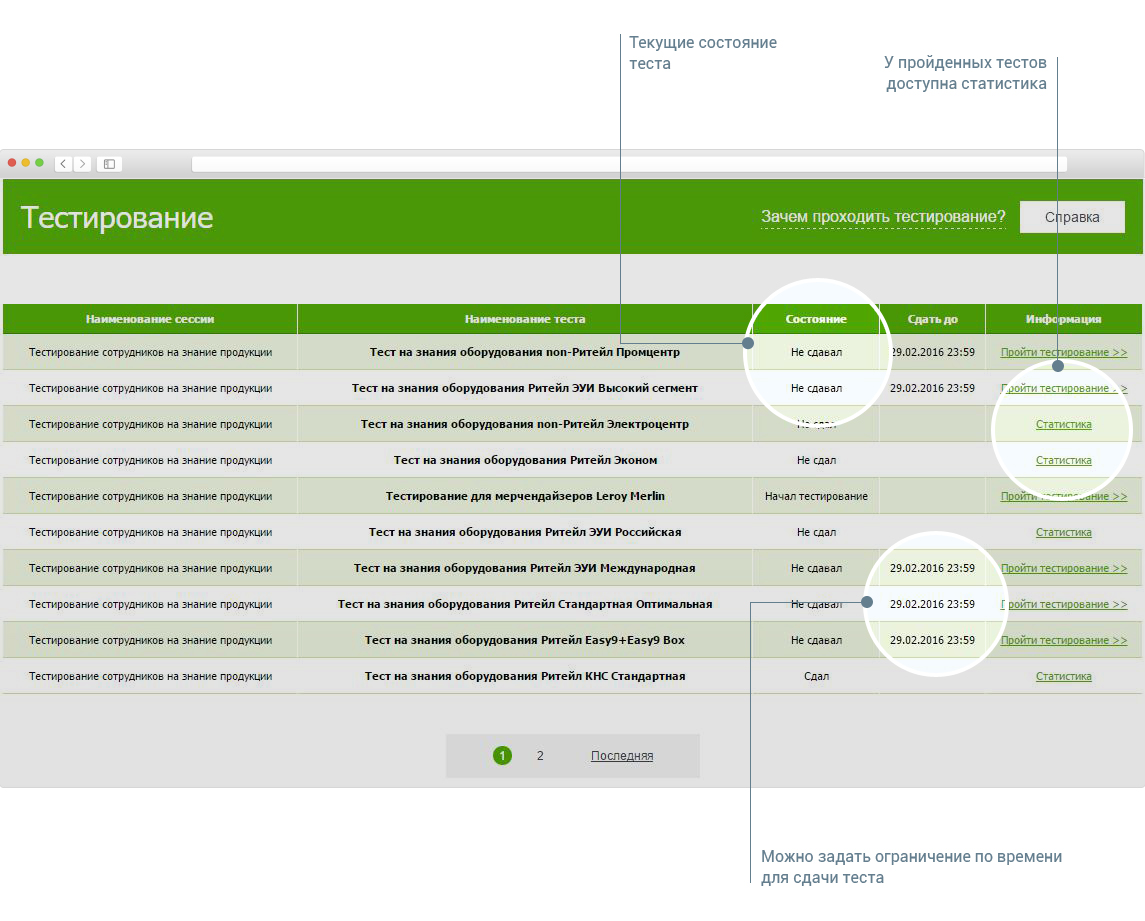
Task: Start test for Ритейл Easy9+Easy9 Box
Action: click(x=1063, y=640)
